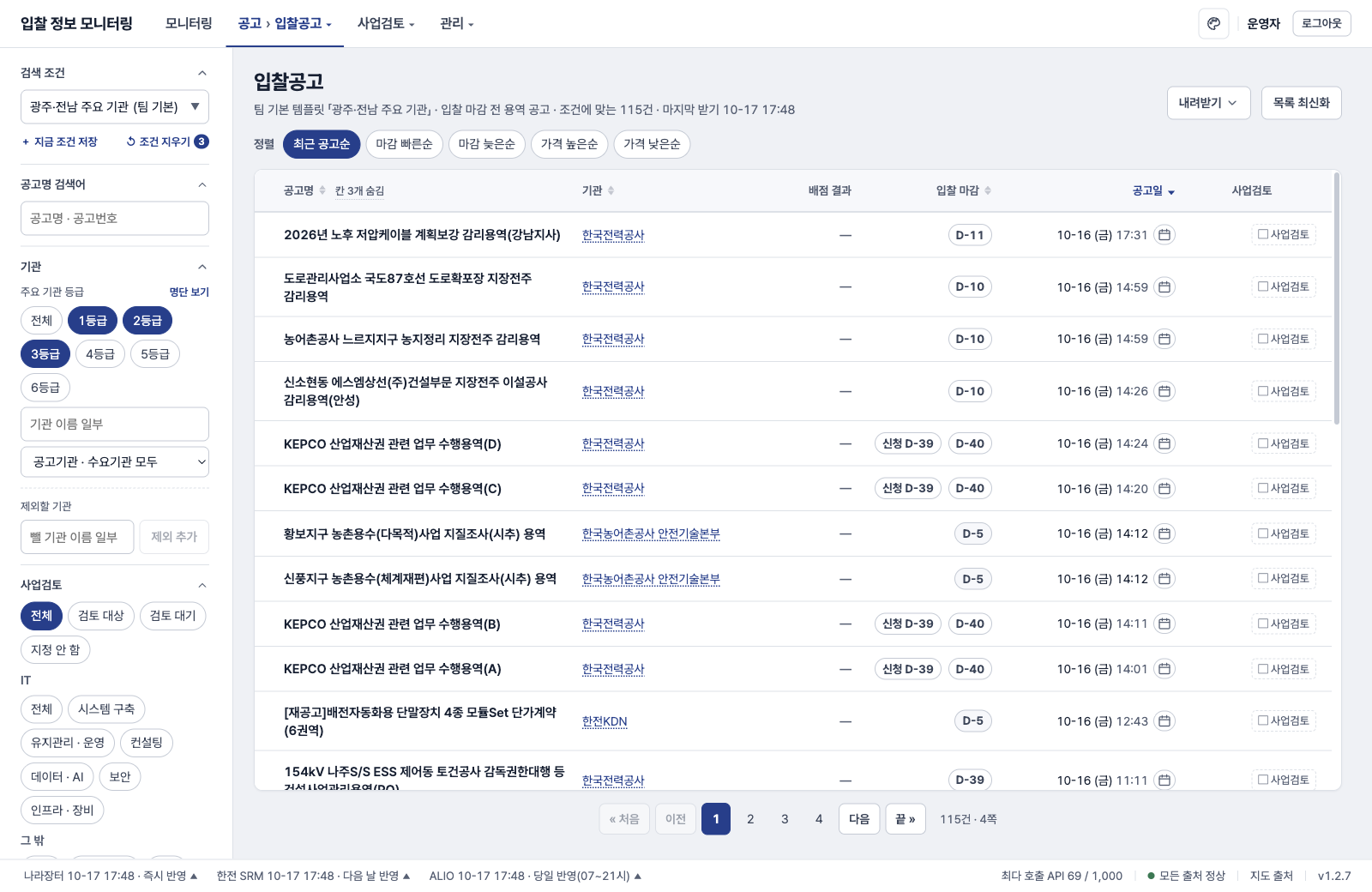Collapse the 공고명 검색어 section
The image size is (1372, 892).
point(202,184)
